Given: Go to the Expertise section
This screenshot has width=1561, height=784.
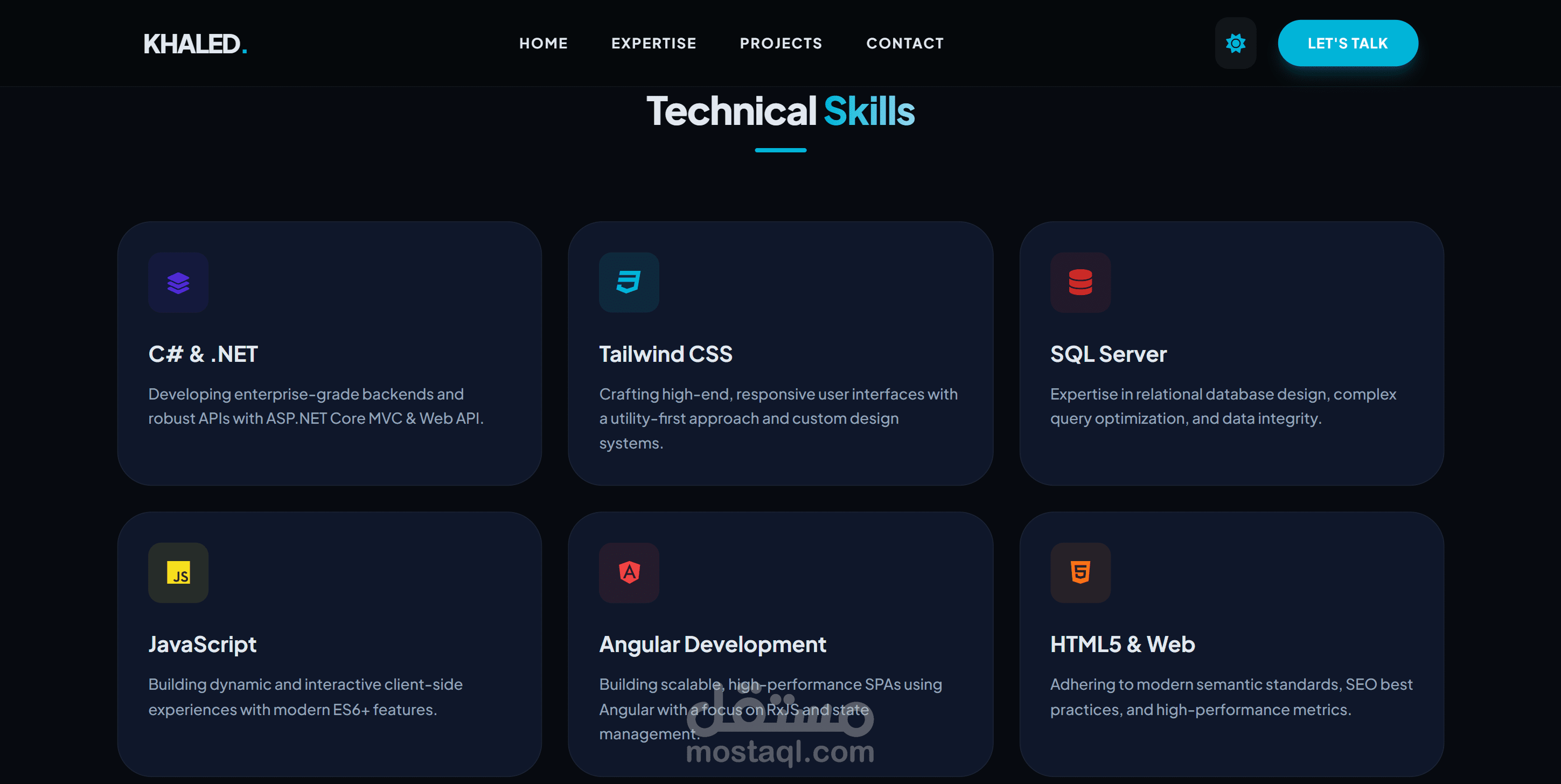Looking at the screenshot, I should click(653, 43).
